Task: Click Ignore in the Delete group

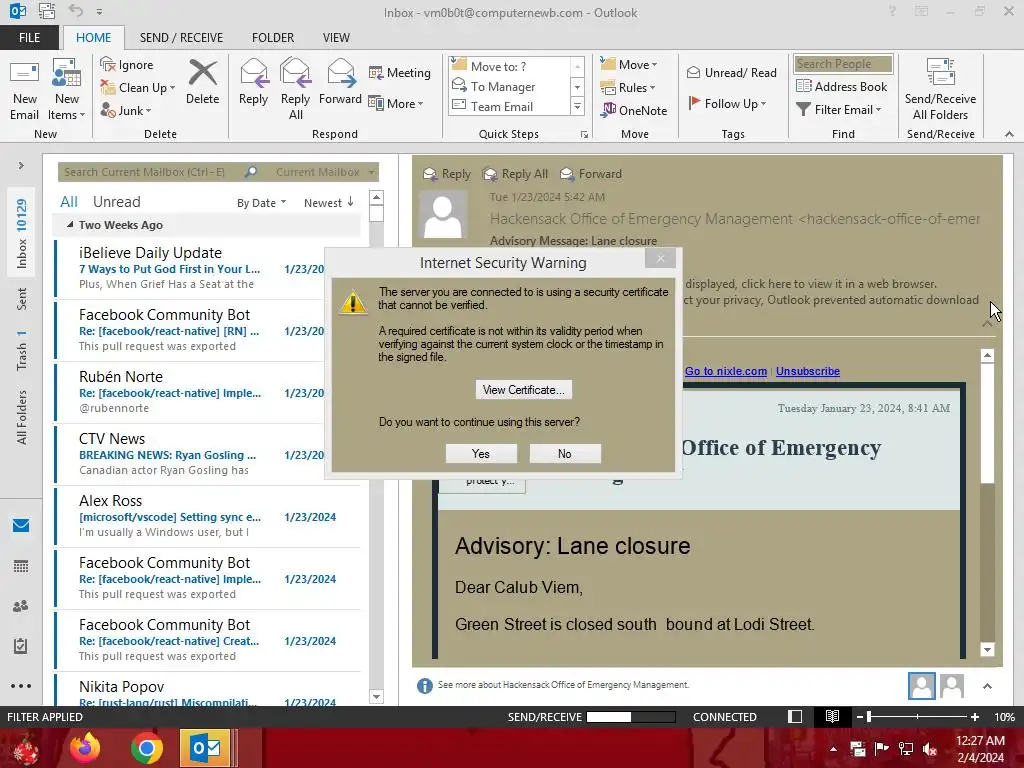Action: pos(127,65)
